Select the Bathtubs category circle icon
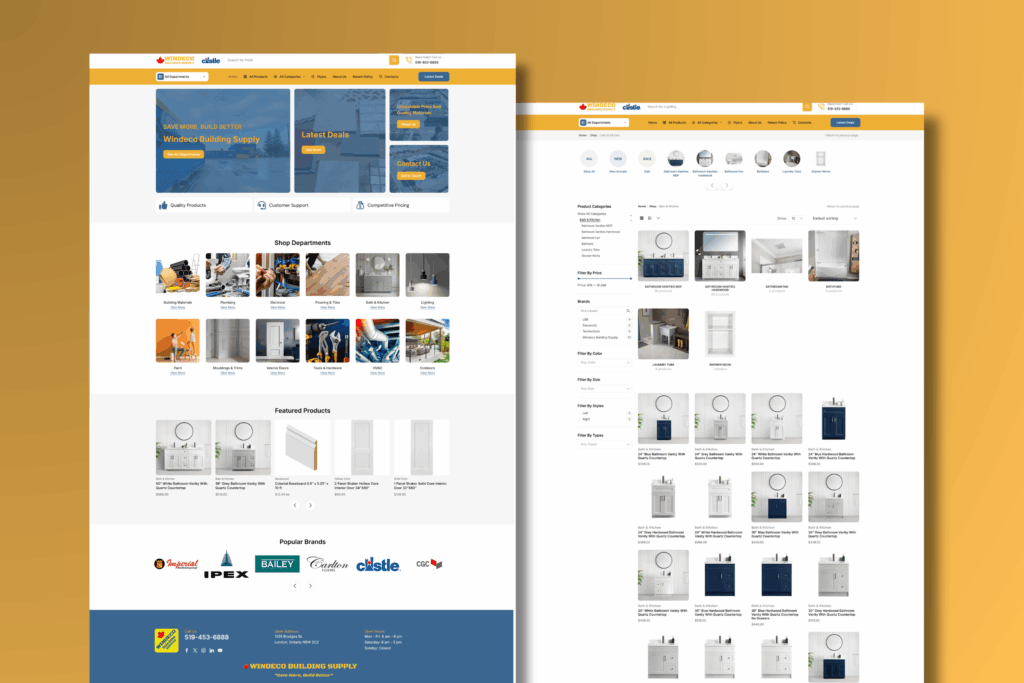Image resolution: width=1024 pixels, height=683 pixels. click(762, 158)
